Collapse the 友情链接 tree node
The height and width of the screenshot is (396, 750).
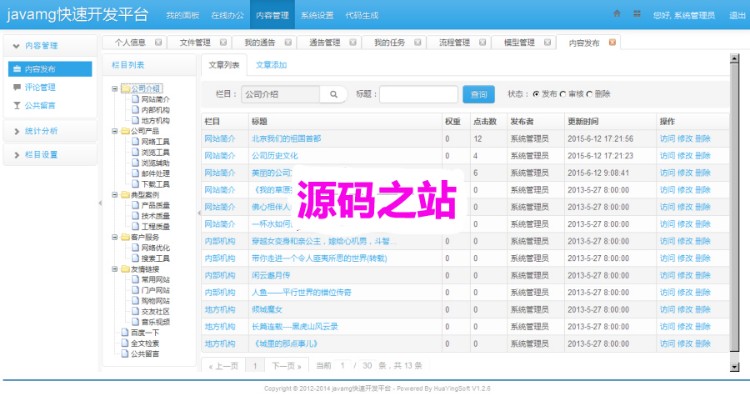coord(115,269)
